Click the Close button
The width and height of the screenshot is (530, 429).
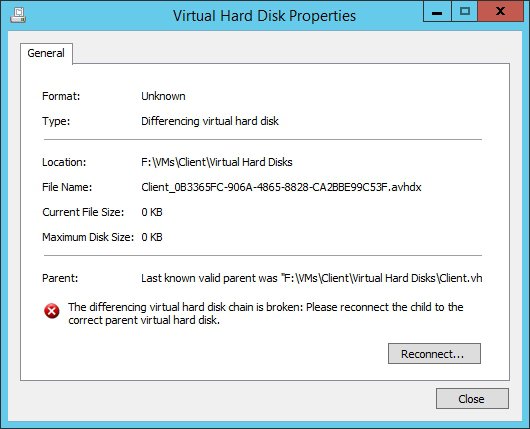click(472, 399)
